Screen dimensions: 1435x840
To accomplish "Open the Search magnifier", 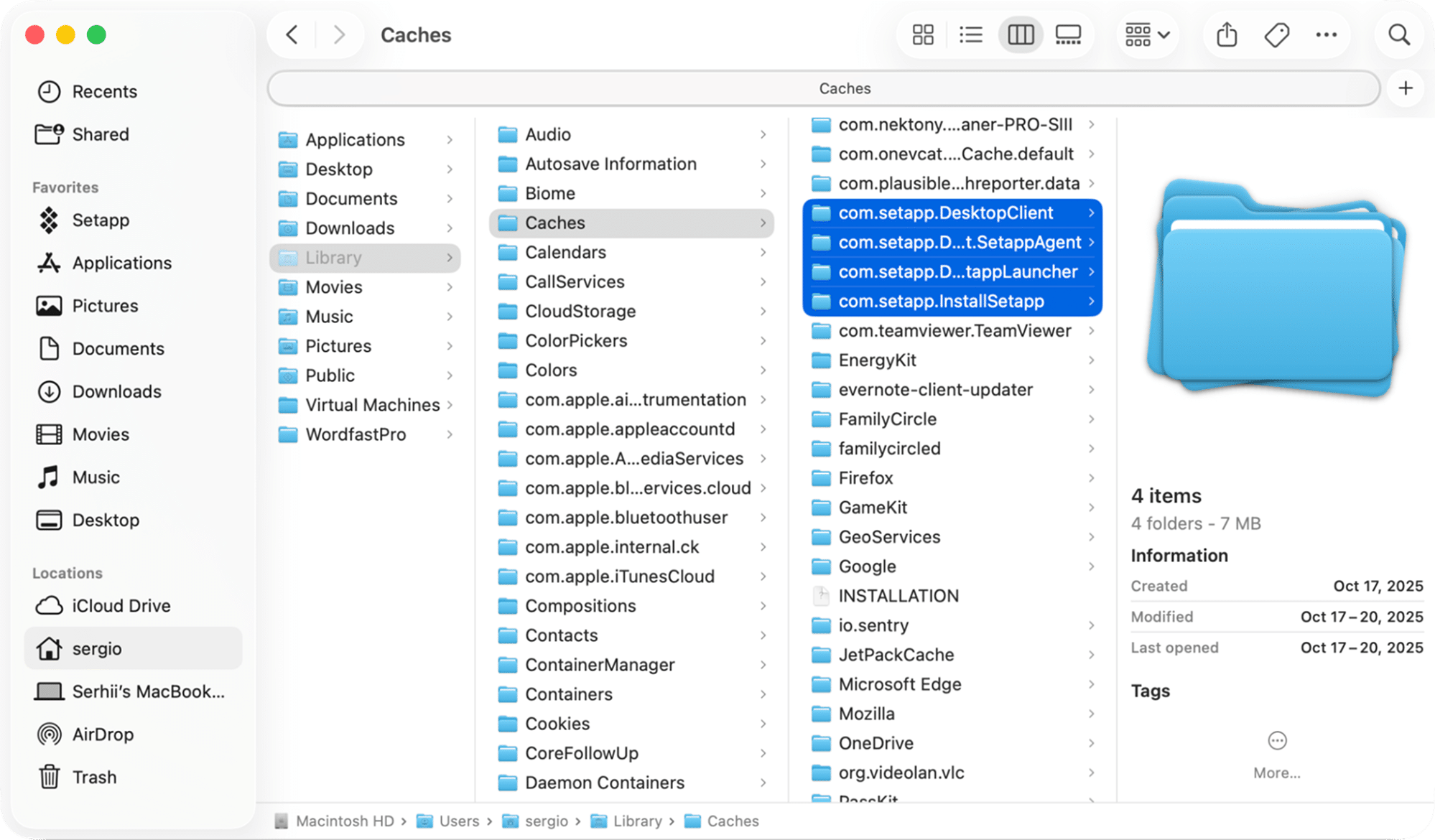I will [1398, 34].
